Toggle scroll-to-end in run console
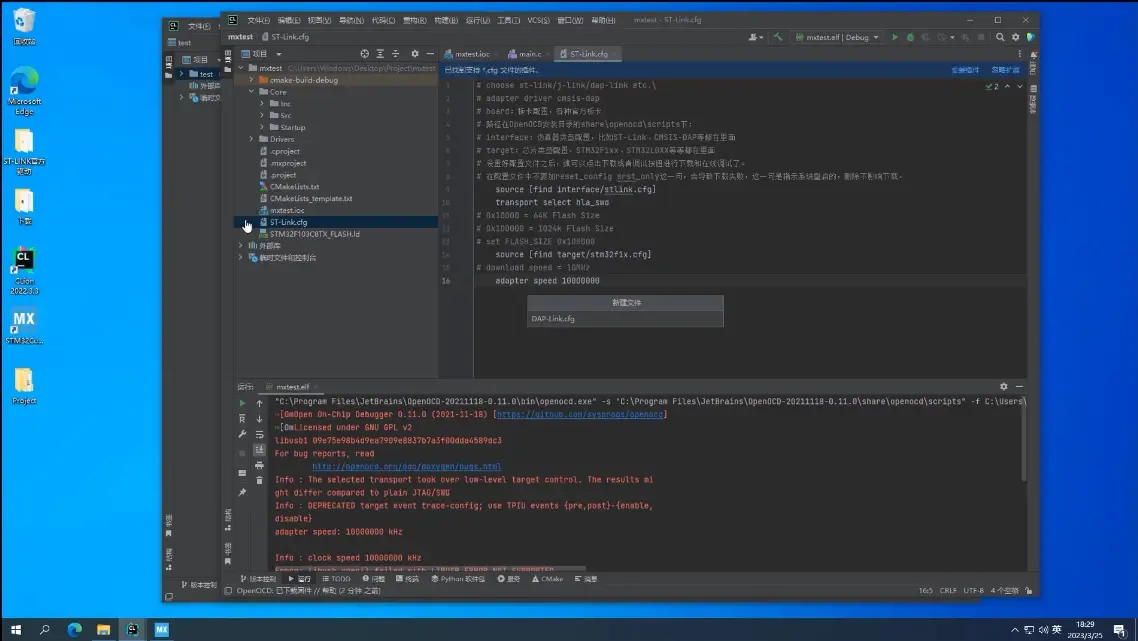1138x641 pixels. pos(260,450)
